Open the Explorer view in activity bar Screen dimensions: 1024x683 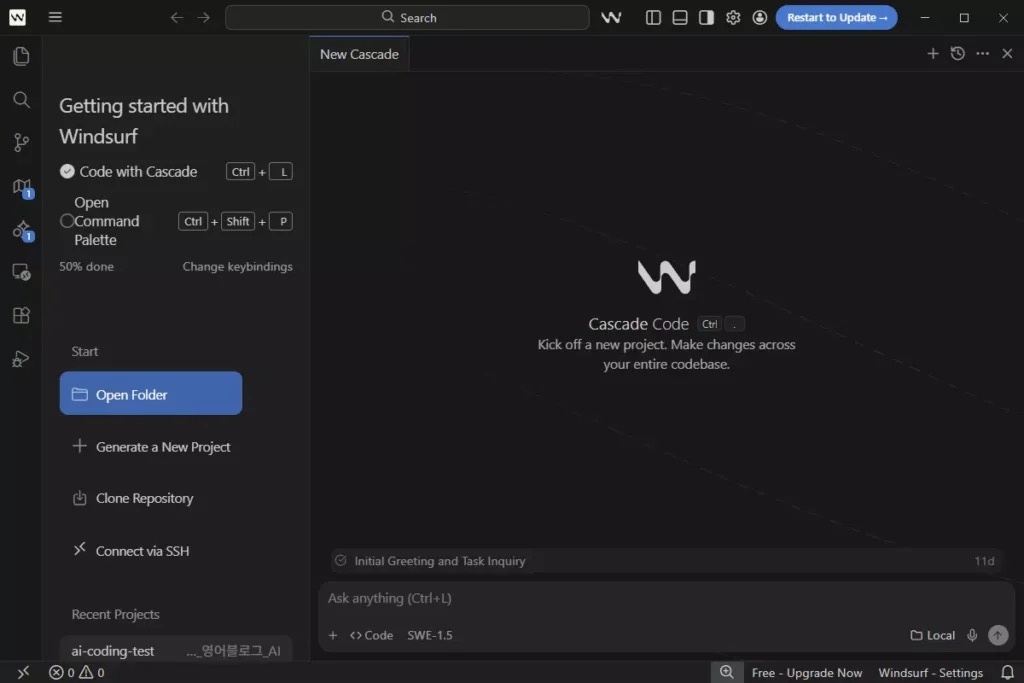point(21,56)
